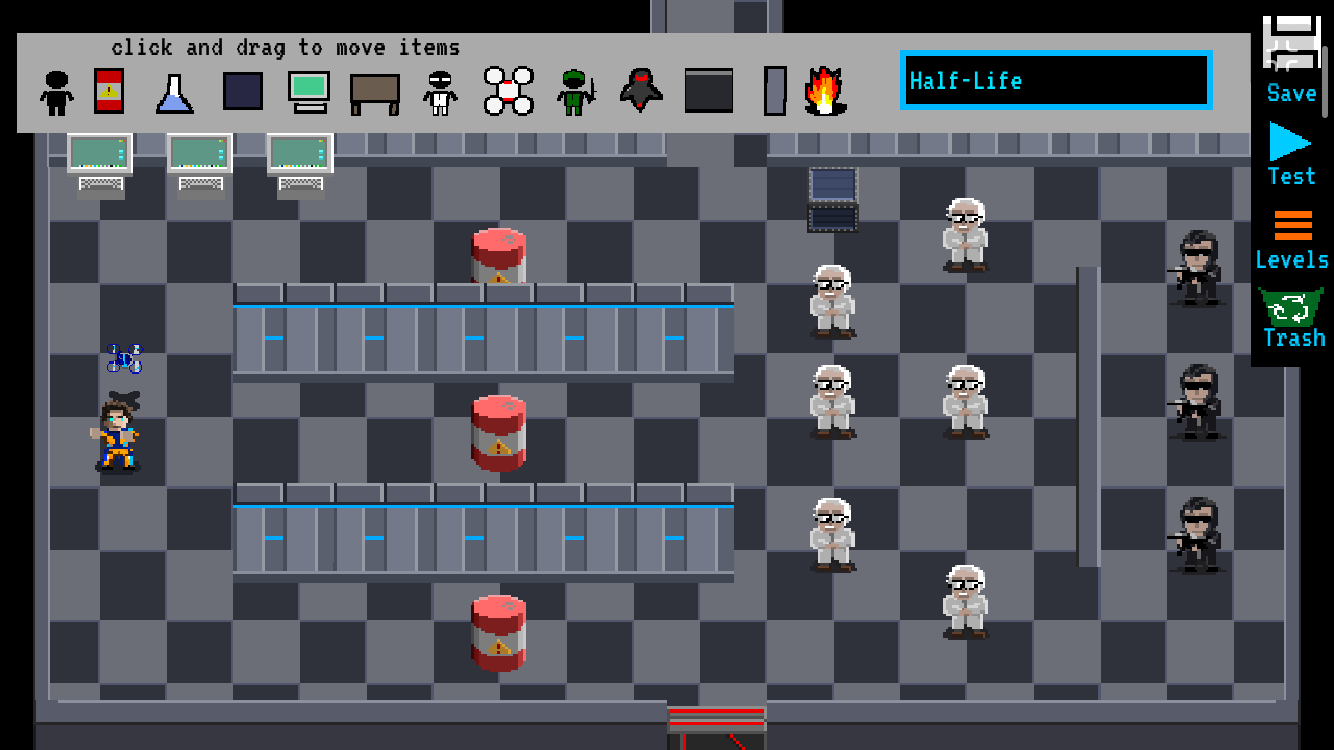
Task: Select the small blue drone above player
Action: pyautogui.click(x=124, y=358)
